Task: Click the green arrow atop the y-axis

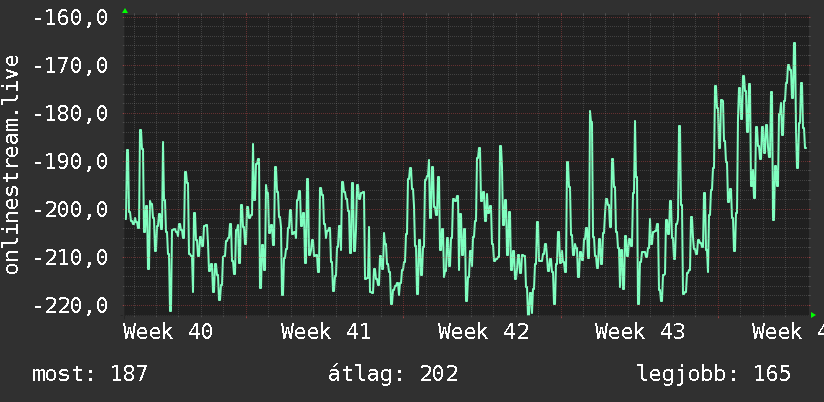Action: [x=125, y=11]
